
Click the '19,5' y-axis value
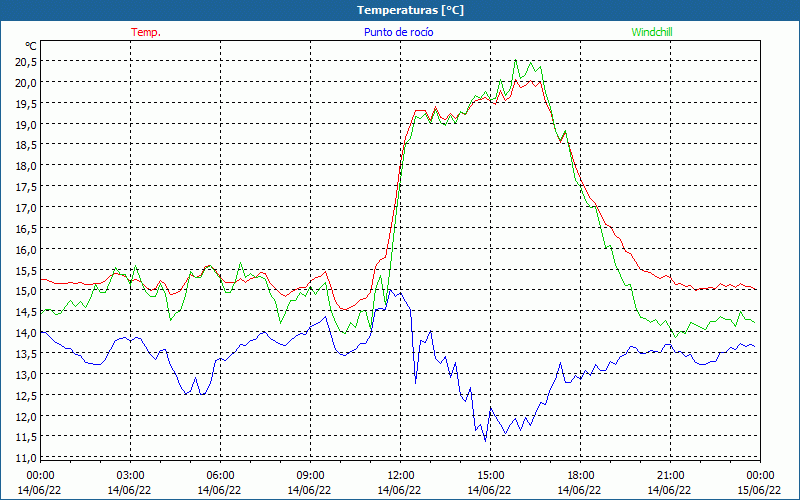[27, 103]
